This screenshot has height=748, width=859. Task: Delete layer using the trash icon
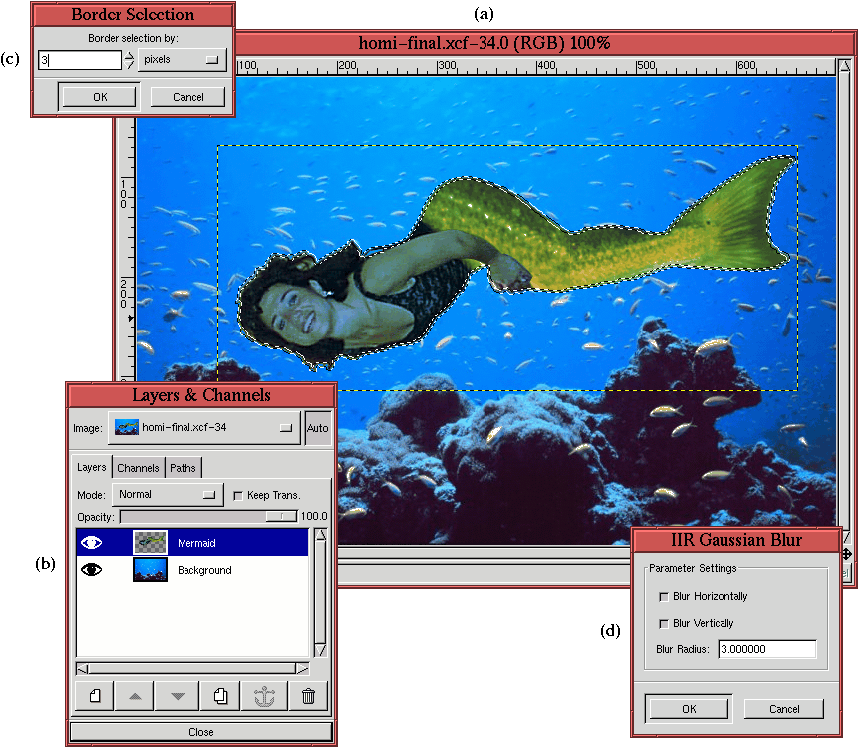[308, 696]
